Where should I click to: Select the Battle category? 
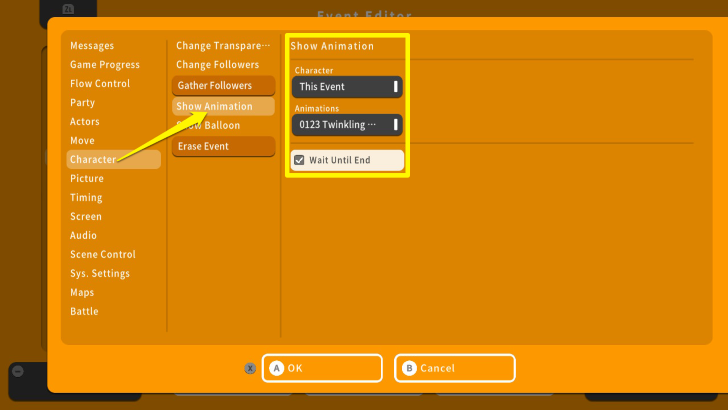tap(84, 312)
